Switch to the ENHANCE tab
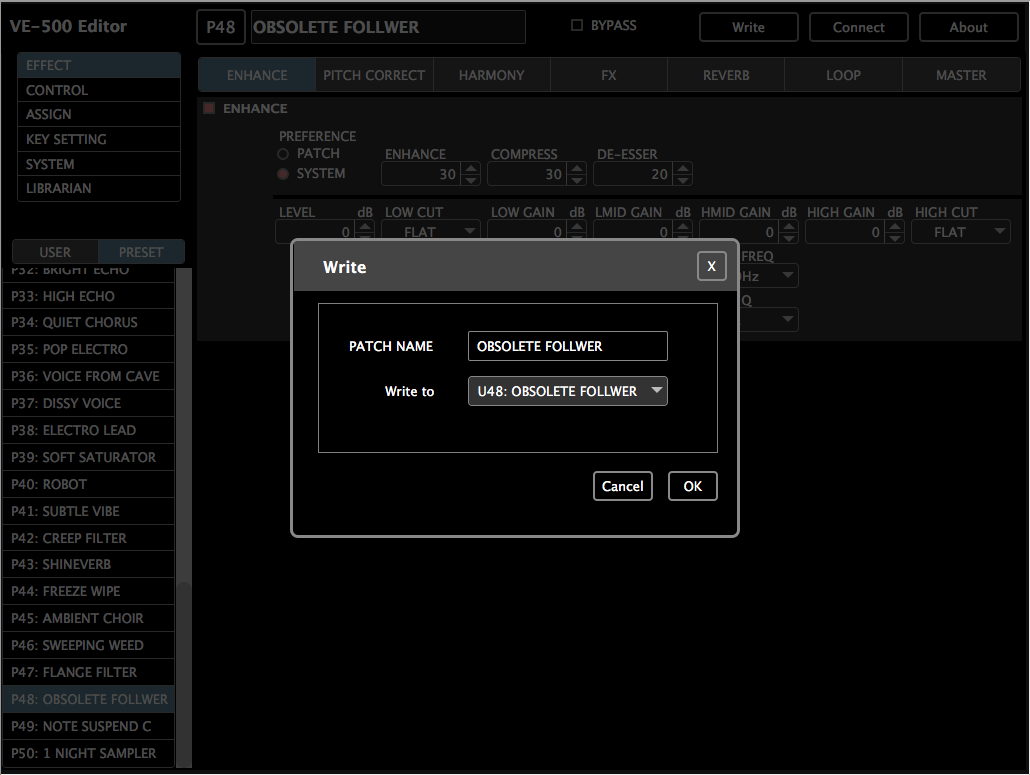 (257, 75)
